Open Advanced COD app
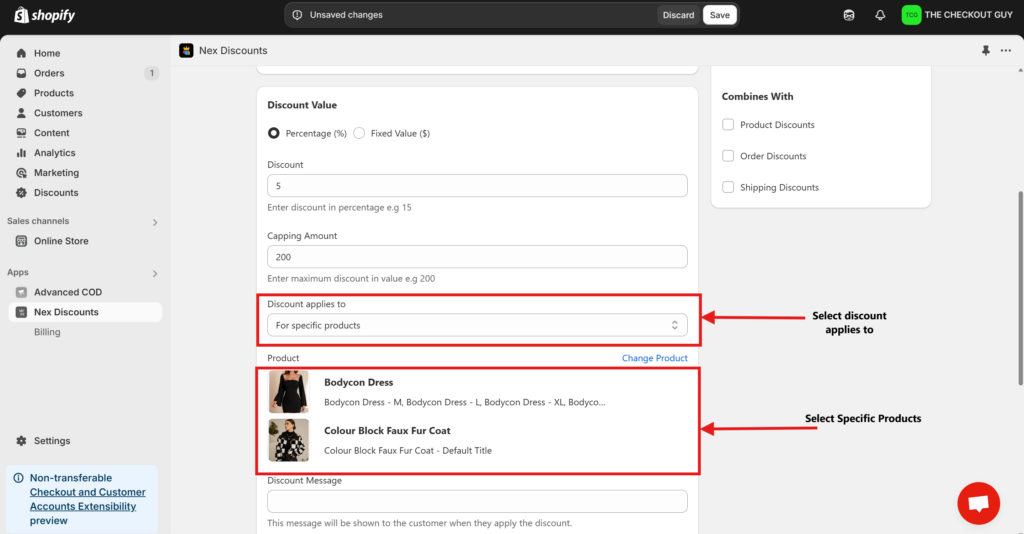The image size is (1024, 534). pos(68,292)
